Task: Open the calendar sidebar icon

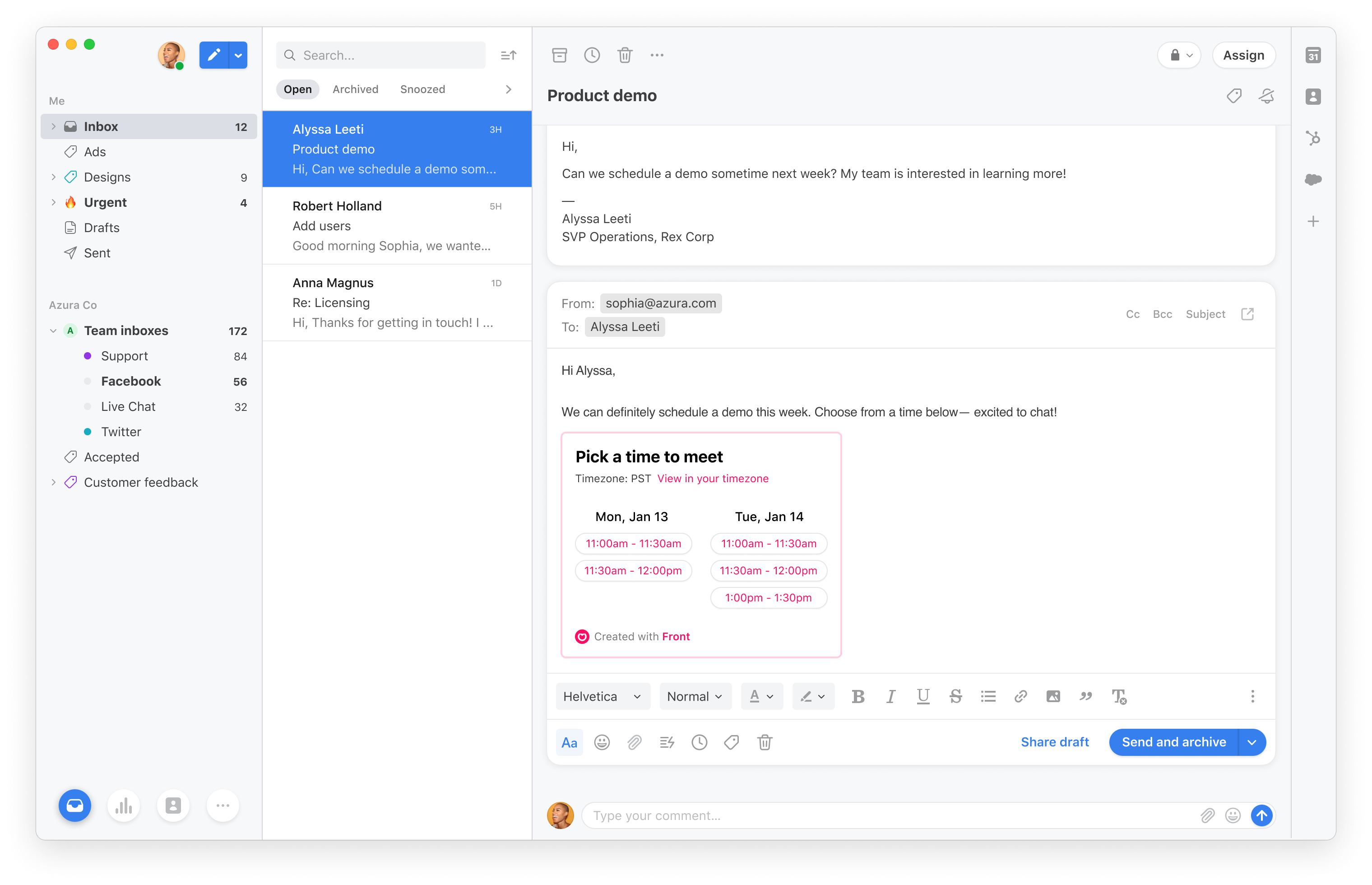Action: [1313, 55]
